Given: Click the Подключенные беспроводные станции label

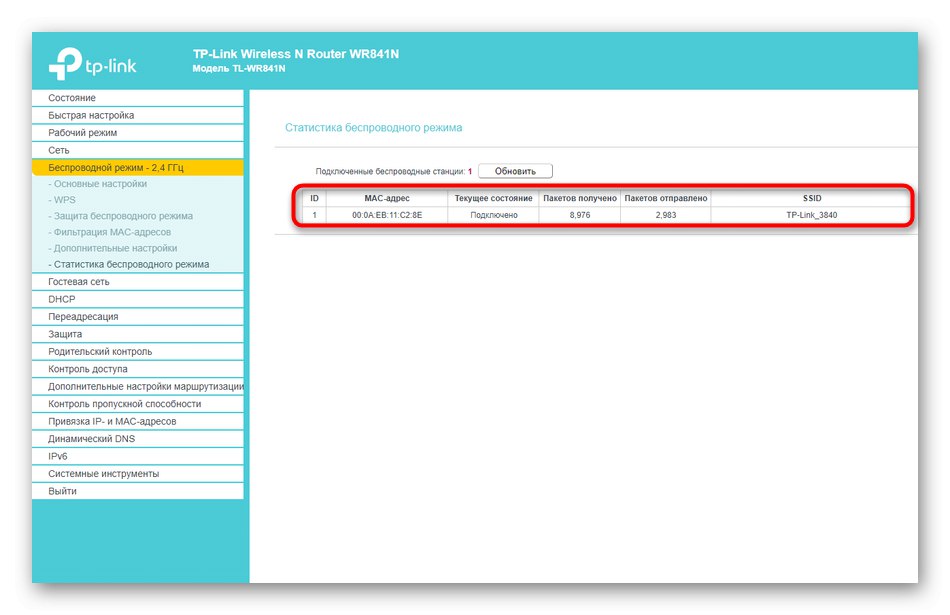Looking at the screenshot, I should pyautogui.click(x=390, y=171).
